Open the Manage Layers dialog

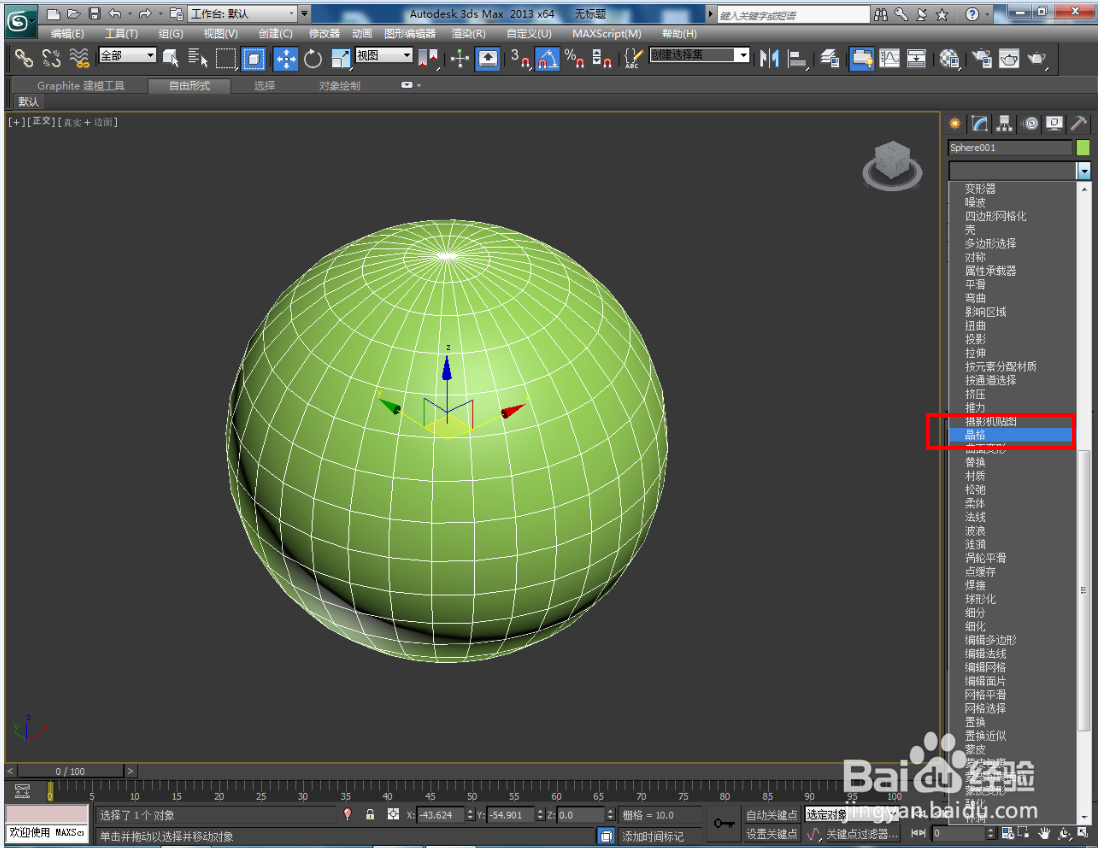pos(830,58)
